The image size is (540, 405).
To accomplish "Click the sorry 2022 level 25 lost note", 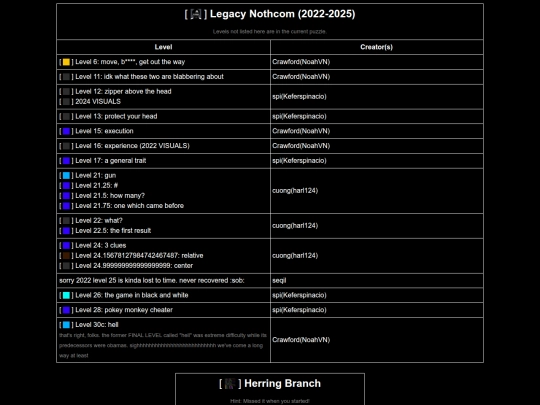I will 152,281.
